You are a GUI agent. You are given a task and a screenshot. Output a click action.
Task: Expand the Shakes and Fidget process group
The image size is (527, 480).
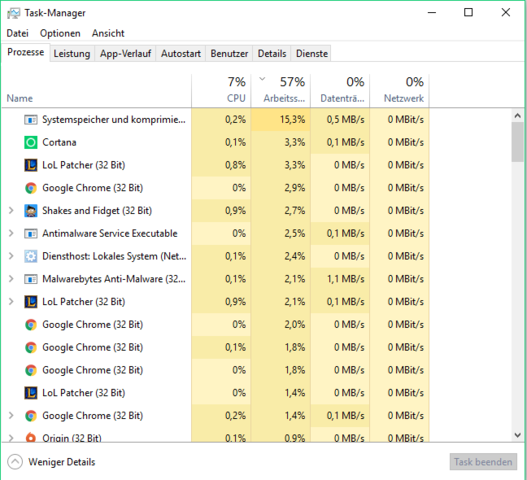pyautogui.click(x=11, y=211)
